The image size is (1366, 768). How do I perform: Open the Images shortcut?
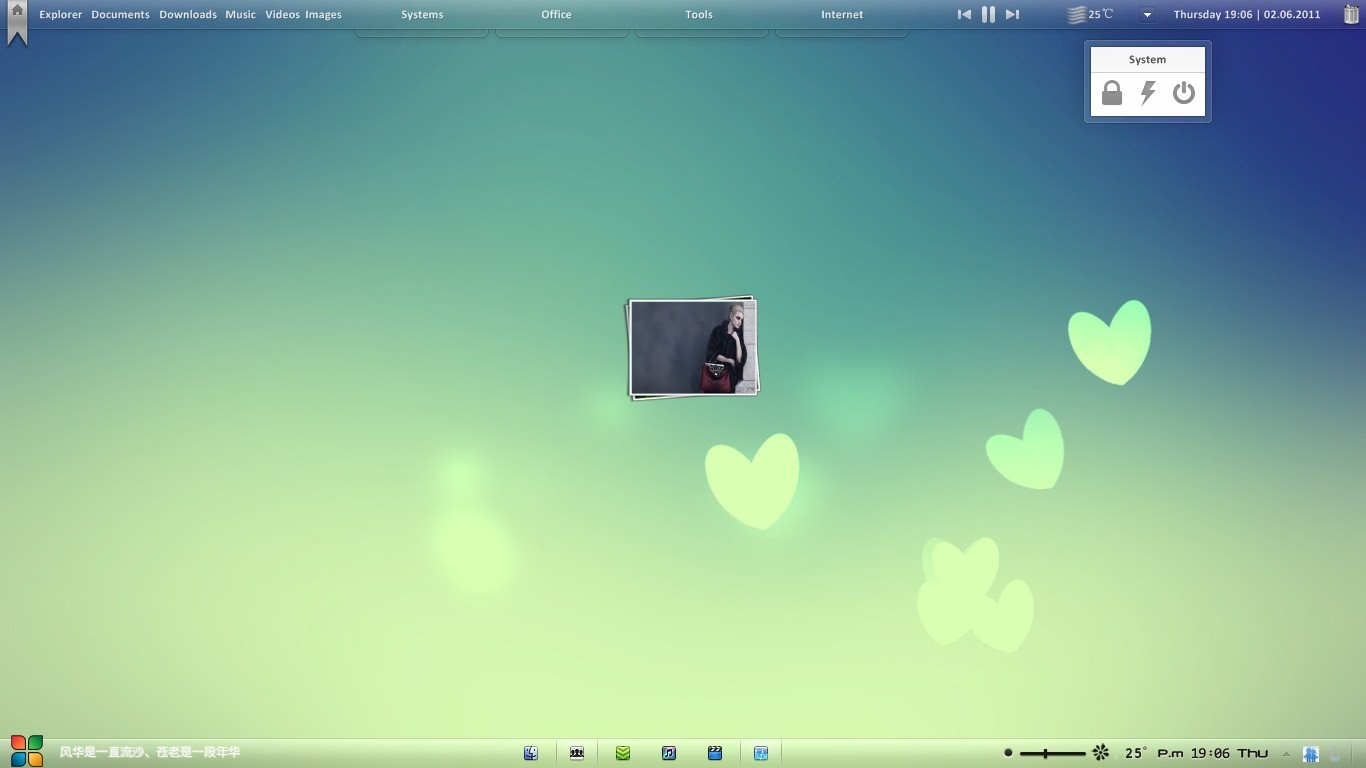point(323,15)
